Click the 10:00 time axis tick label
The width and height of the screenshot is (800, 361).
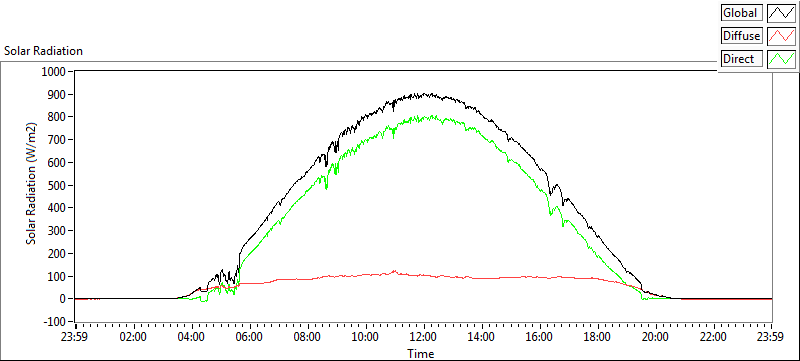coord(365,337)
